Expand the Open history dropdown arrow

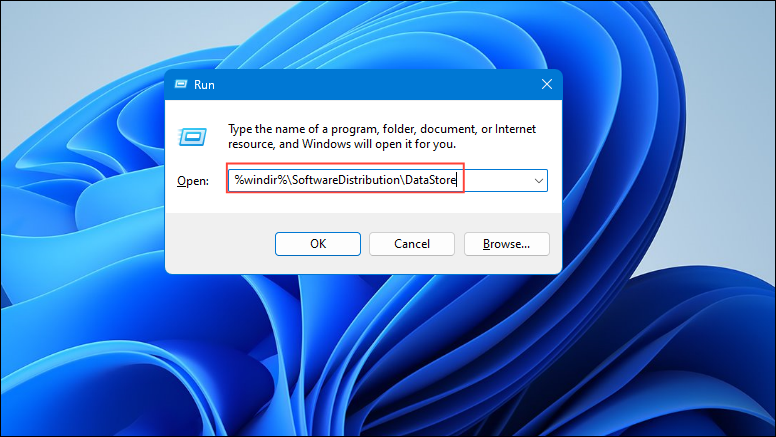[x=538, y=181]
